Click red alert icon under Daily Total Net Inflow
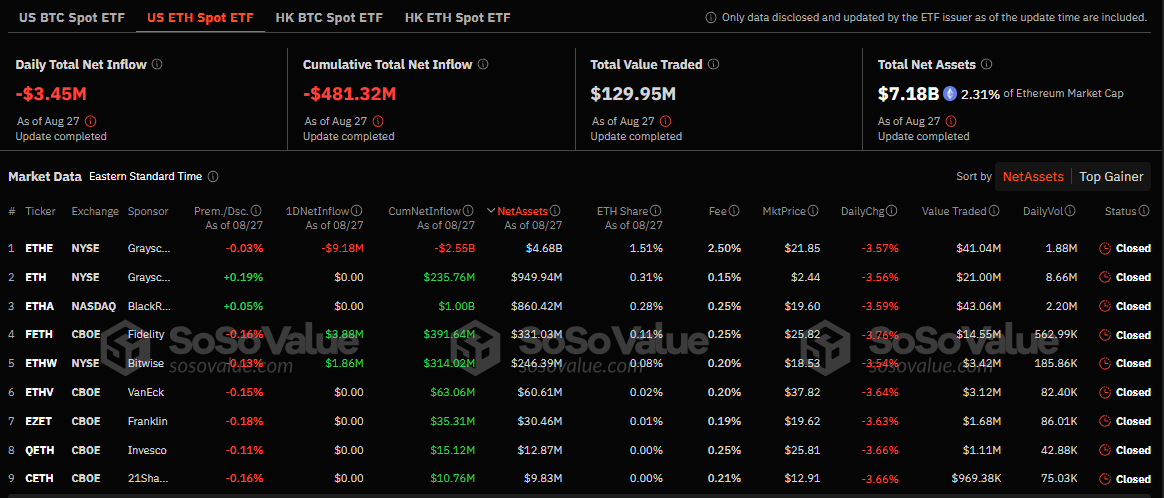 pyautogui.click(x=91, y=121)
